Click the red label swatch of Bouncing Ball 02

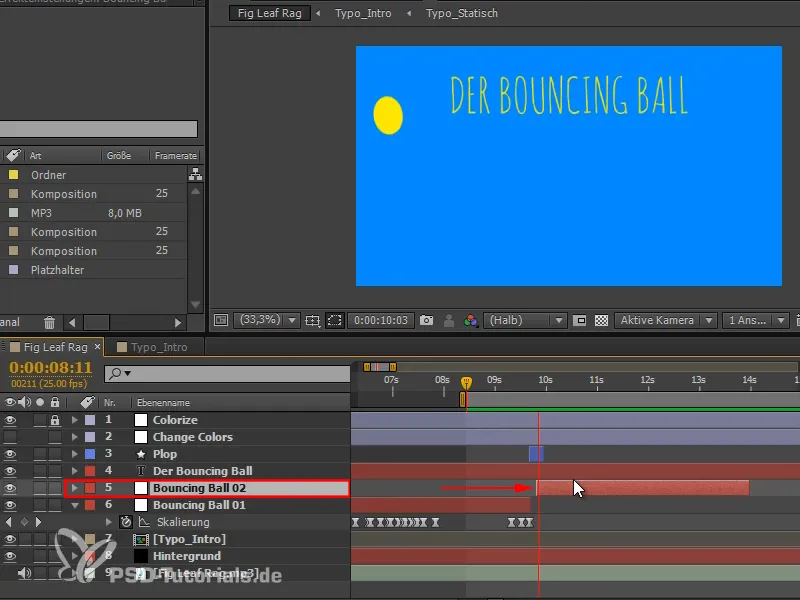90,488
